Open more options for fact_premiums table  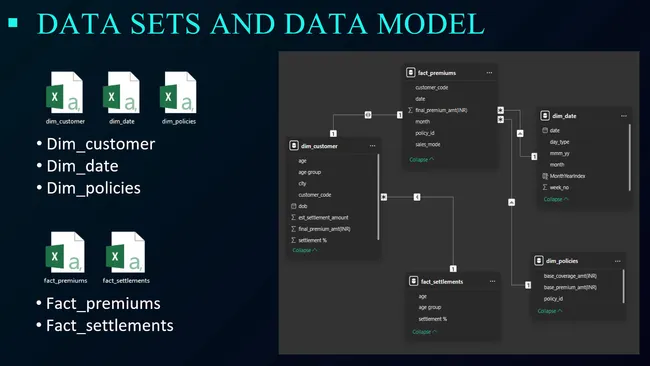(489, 73)
